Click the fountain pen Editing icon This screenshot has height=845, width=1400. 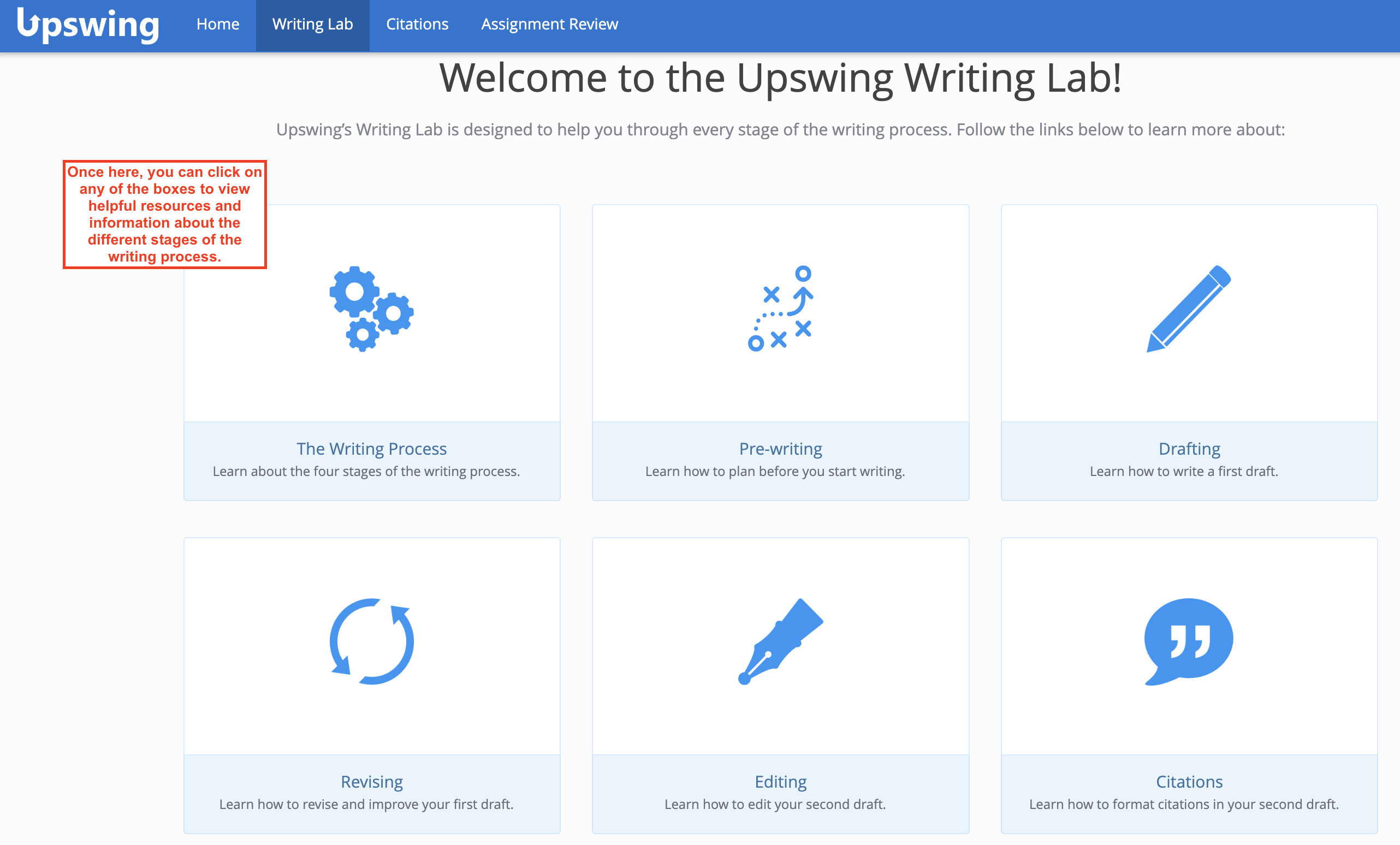(780, 641)
